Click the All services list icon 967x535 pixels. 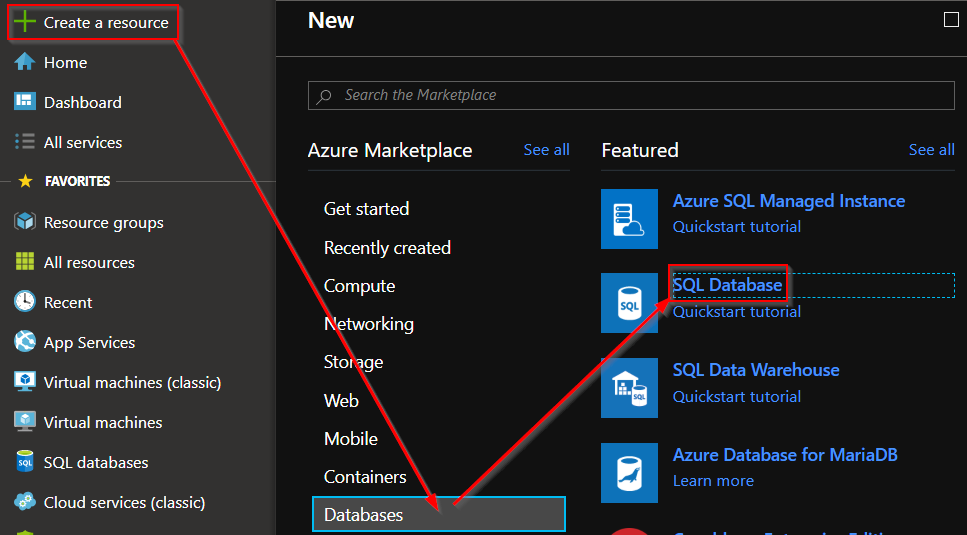(x=25, y=142)
